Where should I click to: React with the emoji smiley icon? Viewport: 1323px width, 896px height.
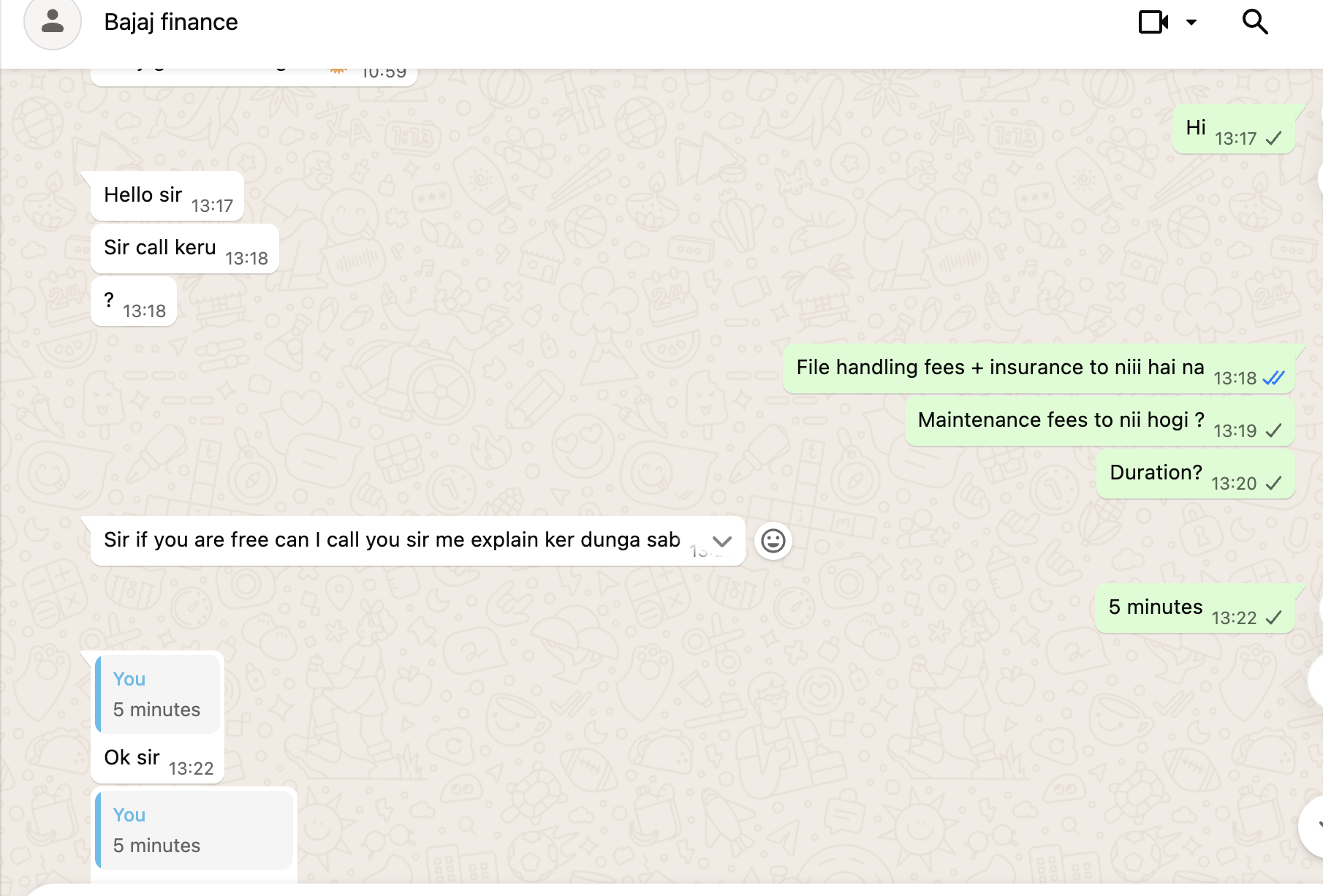pyautogui.click(x=773, y=541)
